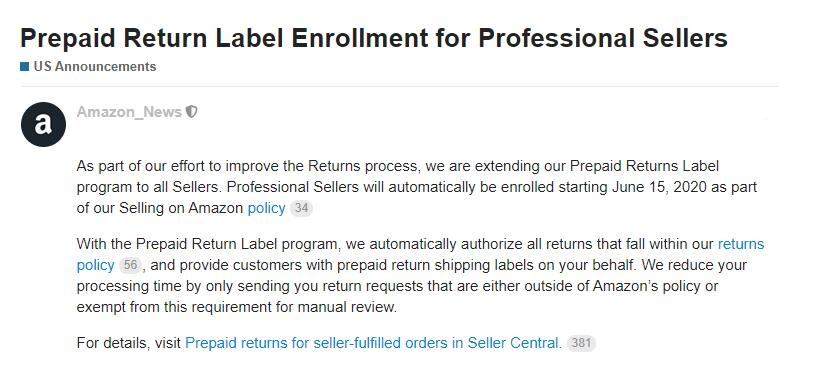Click the 56 click-count badge
Viewport: 813px width, 381px height.
pos(130,265)
